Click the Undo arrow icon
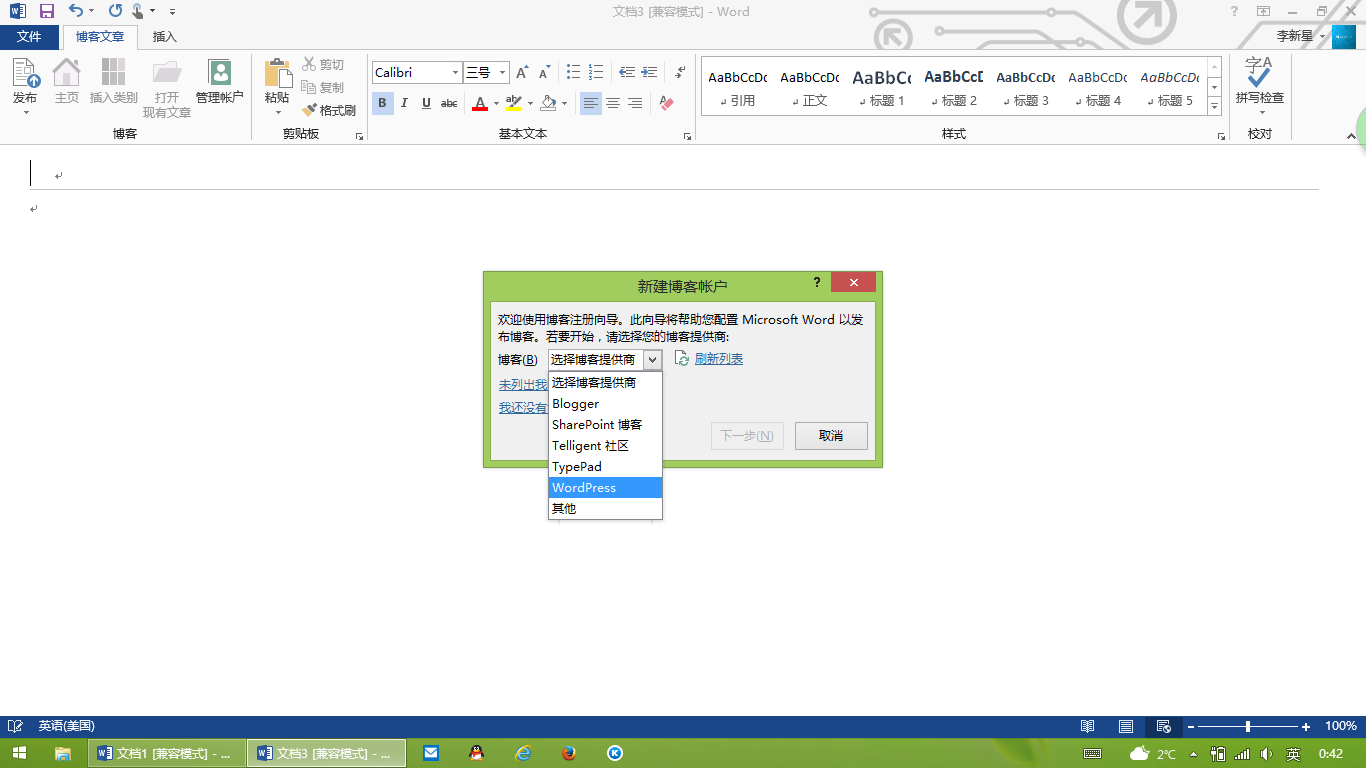The width and height of the screenshot is (1366, 768). pos(76,11)
